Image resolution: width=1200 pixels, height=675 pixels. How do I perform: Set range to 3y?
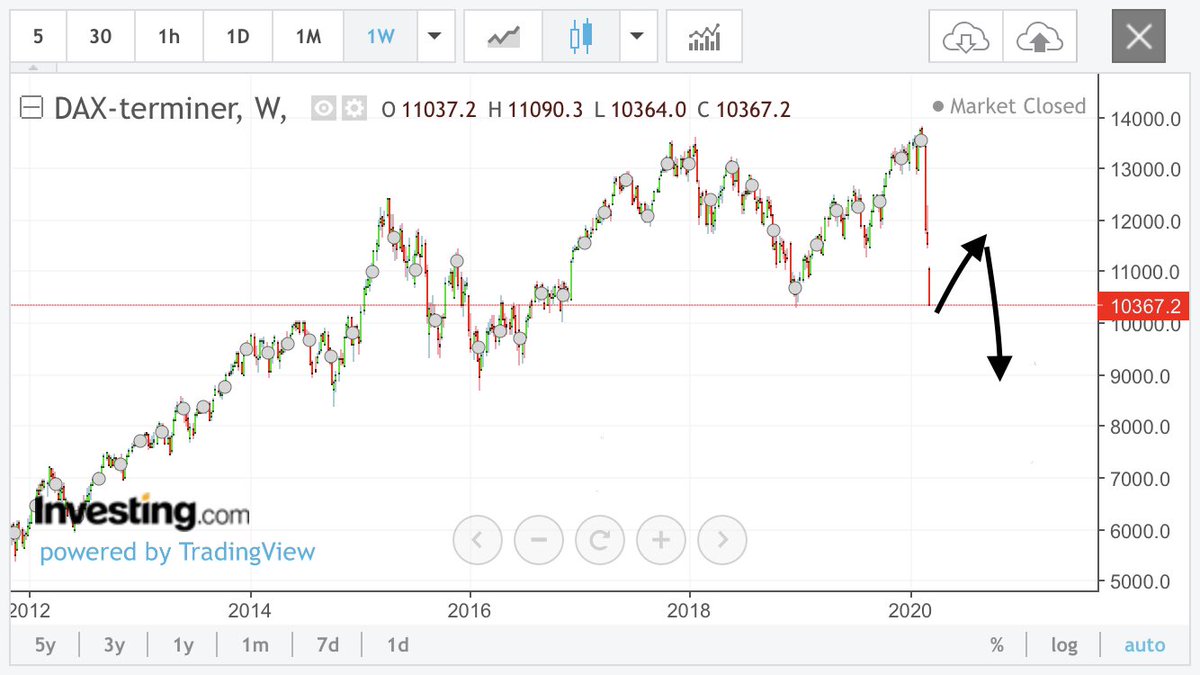pyautogui.click(x=114, y=645)
